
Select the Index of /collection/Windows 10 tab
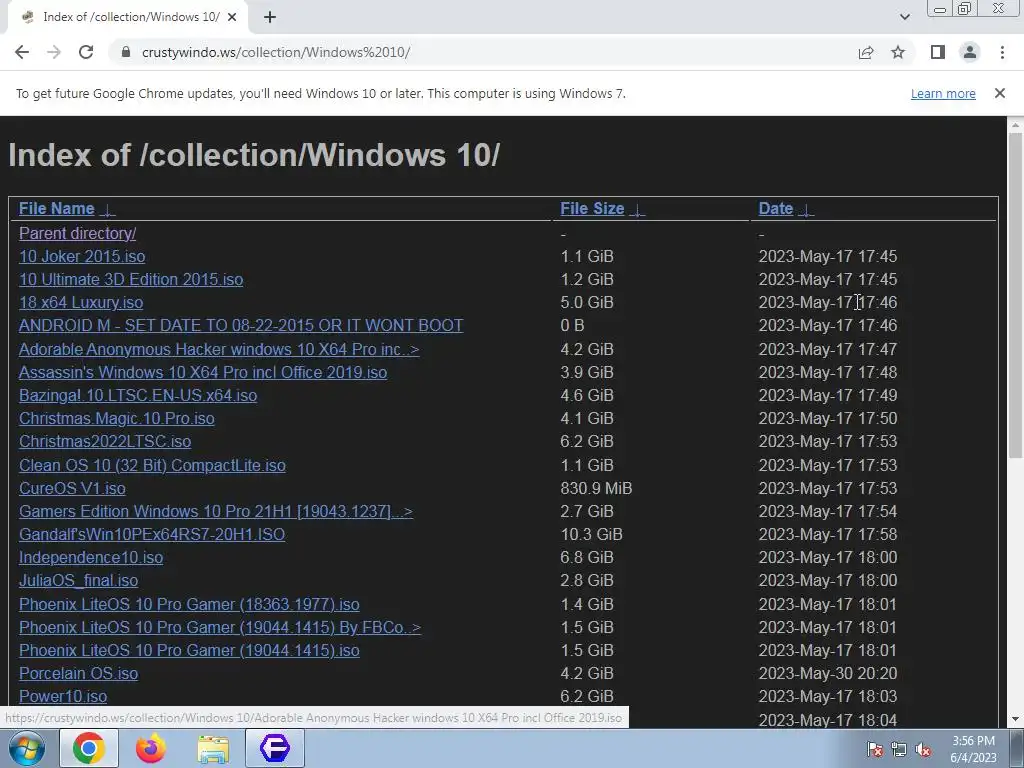pos(128,17)
